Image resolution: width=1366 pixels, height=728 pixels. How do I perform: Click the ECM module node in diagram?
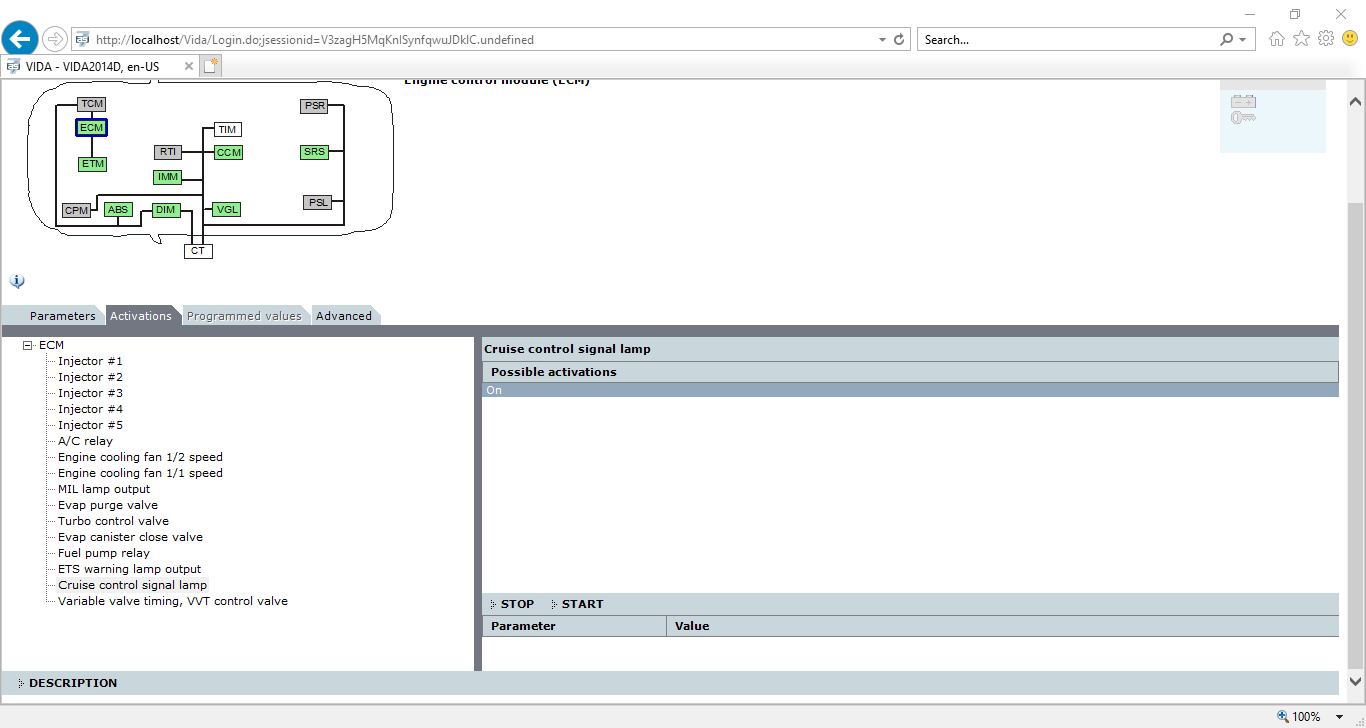pyautogui.click(x=91, y=128)
